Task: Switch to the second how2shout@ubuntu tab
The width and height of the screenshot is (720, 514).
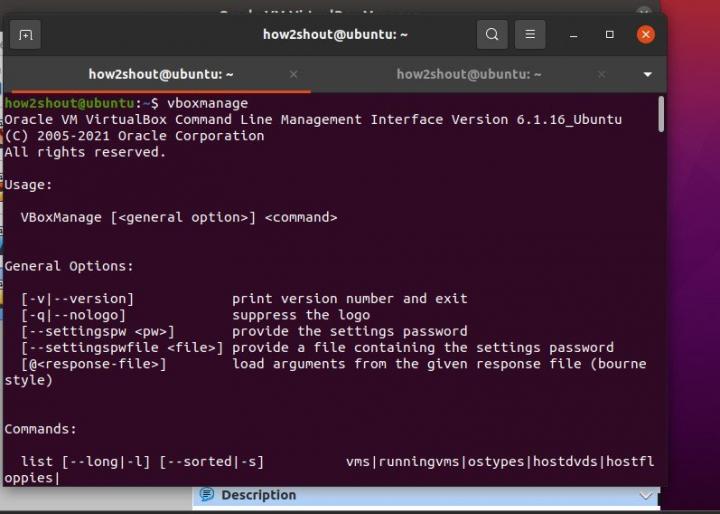Action: 468,75
